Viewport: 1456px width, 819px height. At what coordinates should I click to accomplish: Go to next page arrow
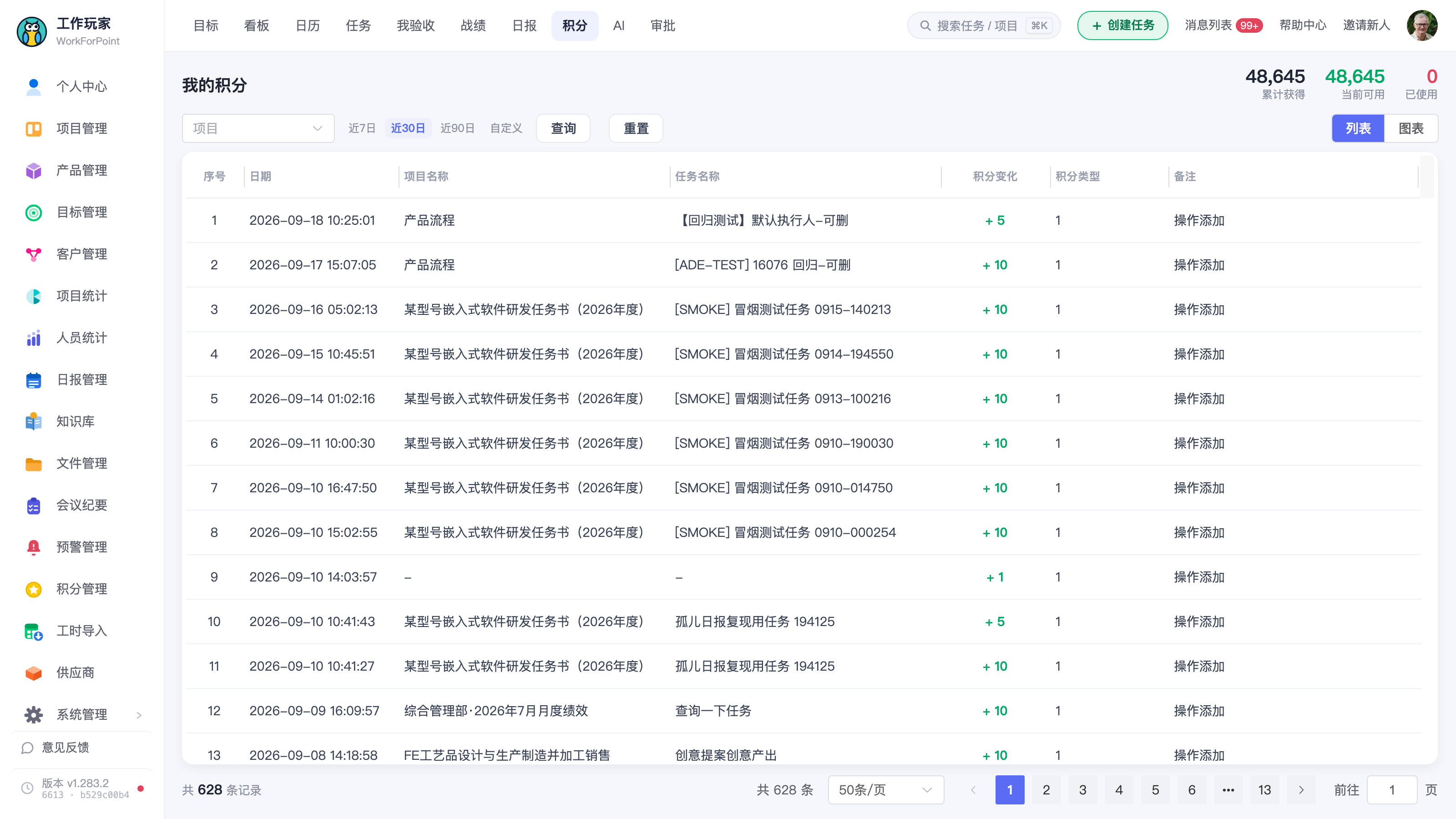(1301, 789)
